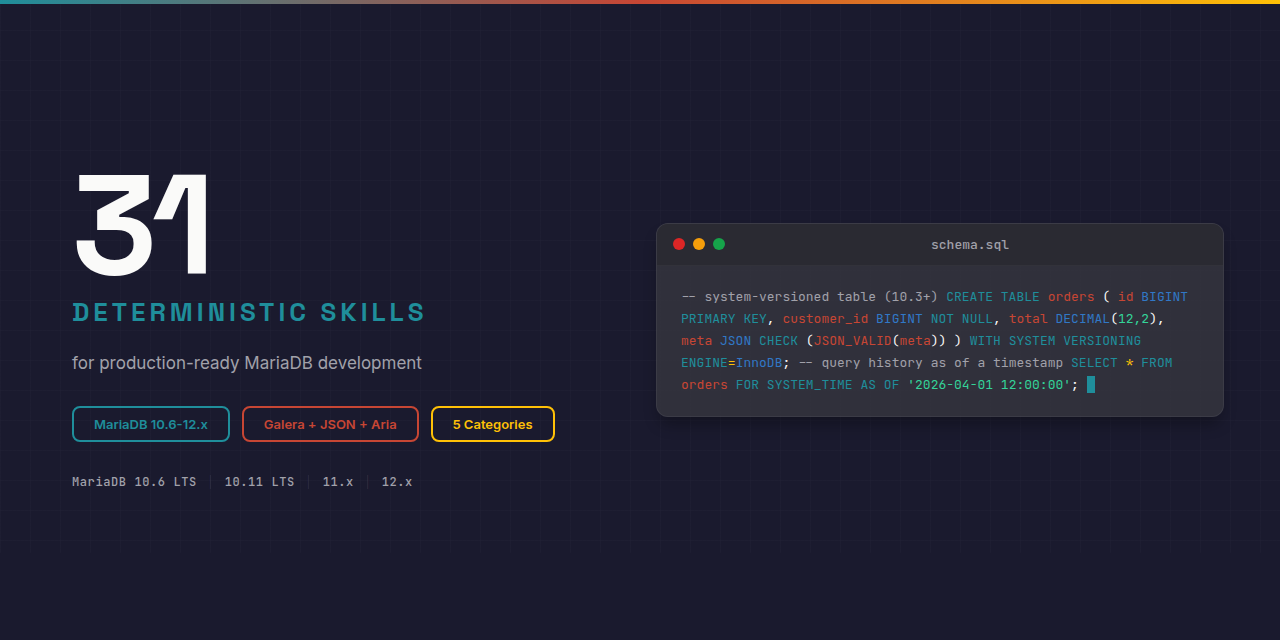Viewport: 1280px width, 640px height.
Task: Click ENGINE=InnoDB text in code
Action: click(x=732, y=363)
